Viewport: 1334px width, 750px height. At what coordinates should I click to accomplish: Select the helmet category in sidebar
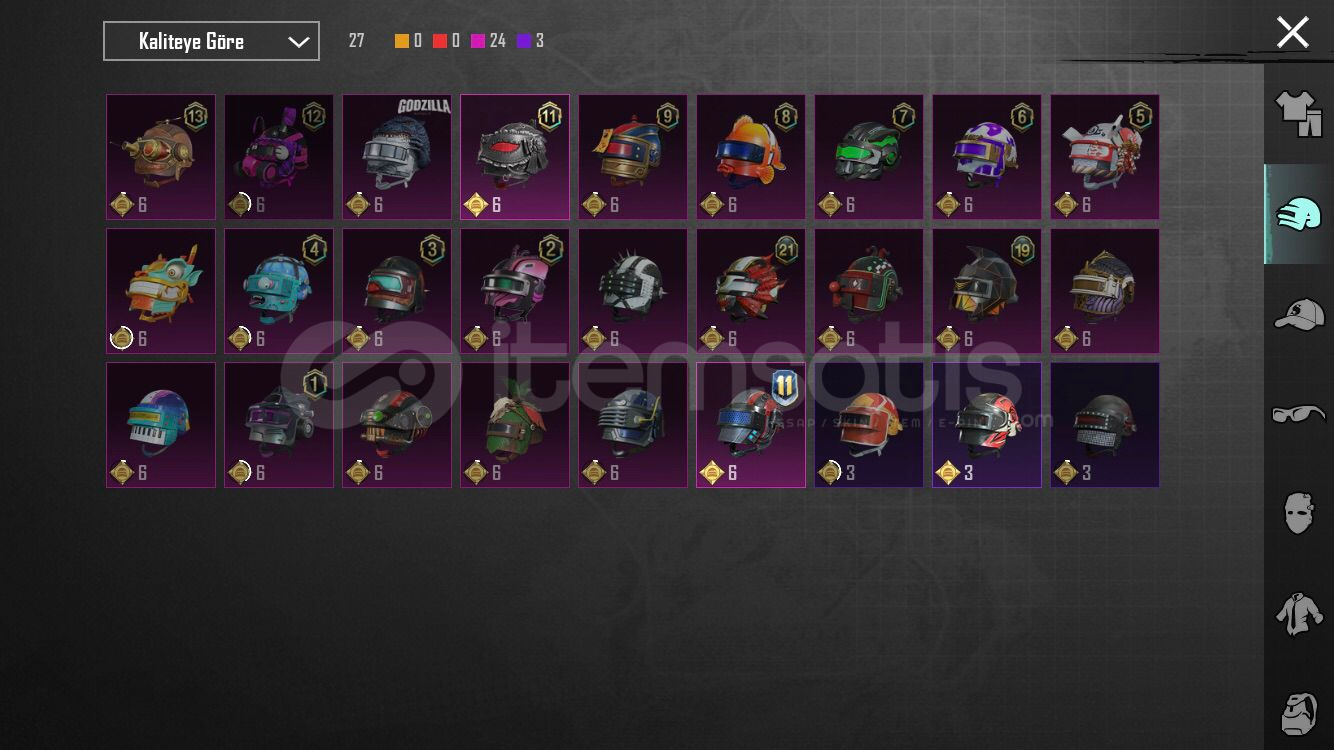(1298, 214)
